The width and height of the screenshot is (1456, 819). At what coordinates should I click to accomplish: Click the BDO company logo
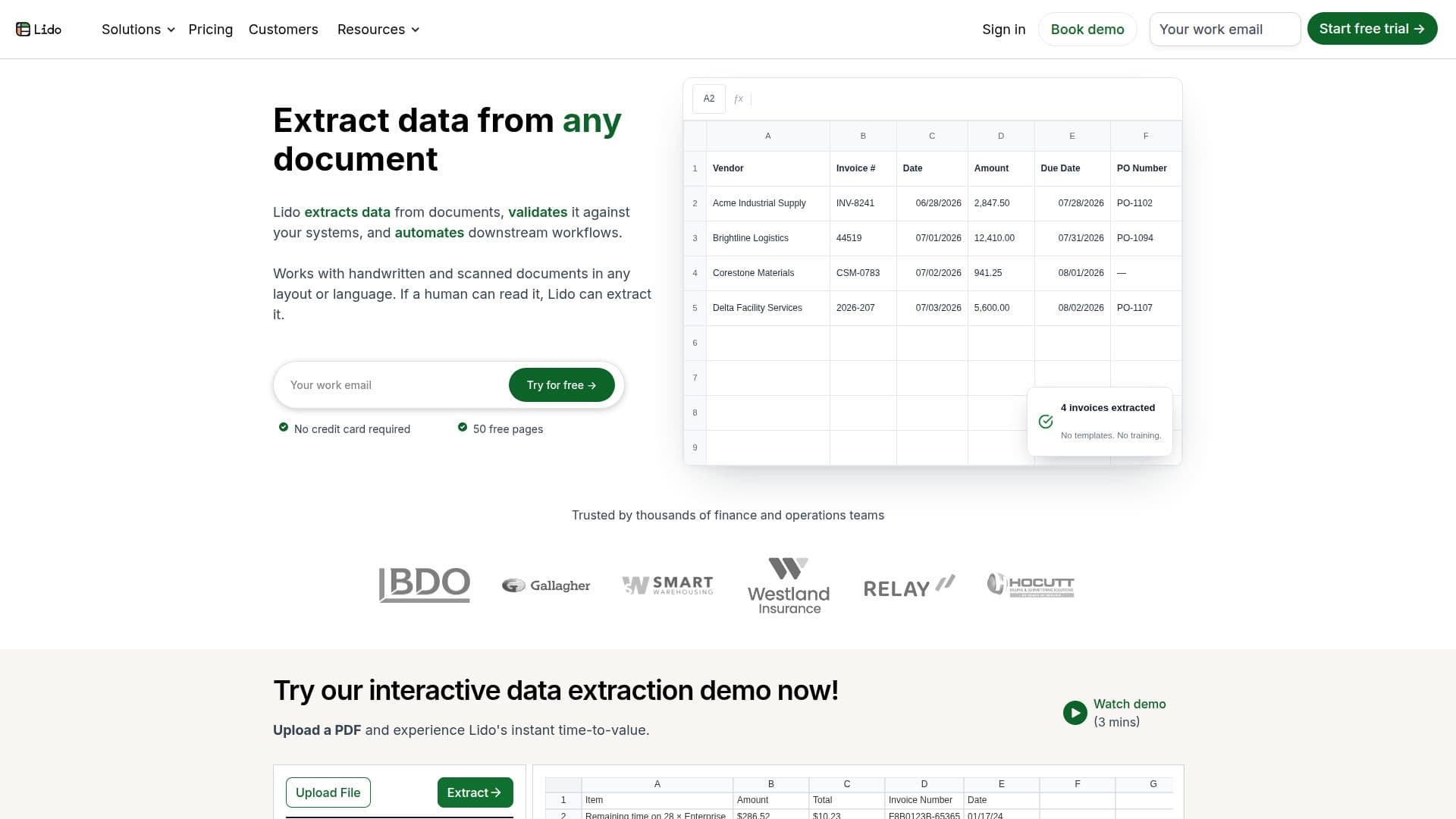click(x=424, y=585)
